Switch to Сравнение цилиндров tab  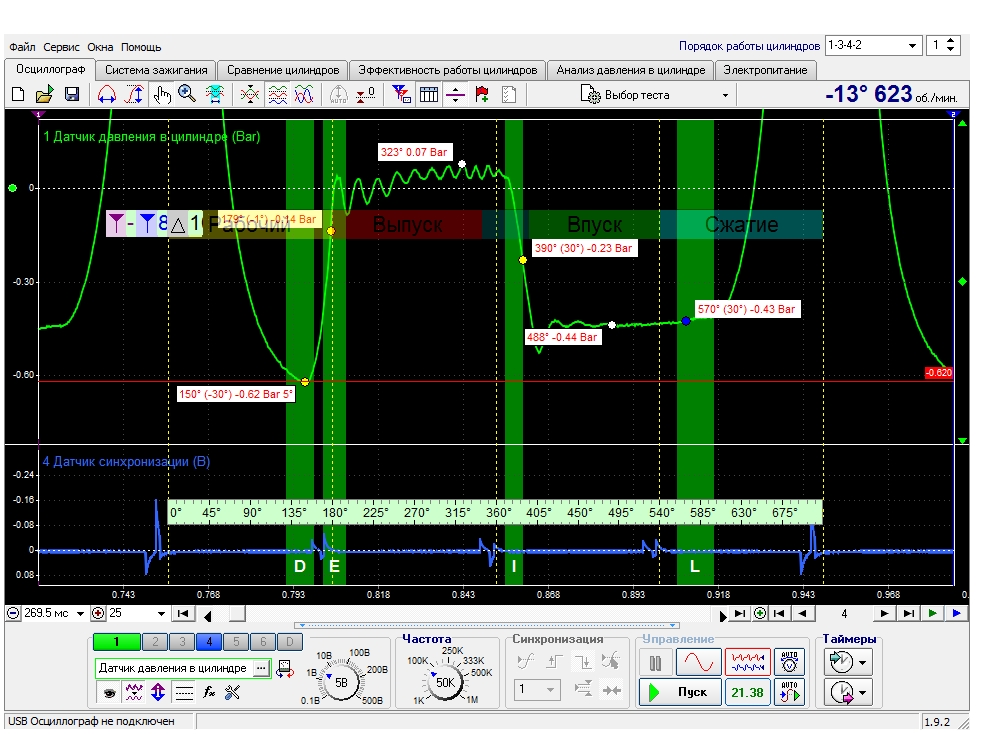[x=283, y=70]
